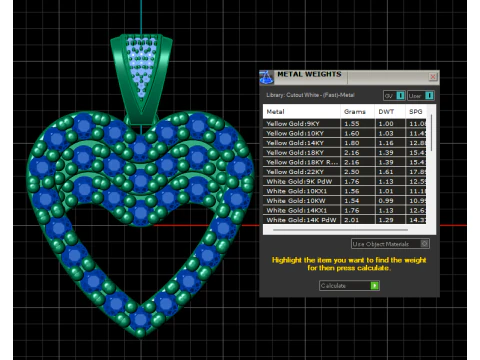
Task: Select the Yellow Gold:18KY row
Action: point(345,152)
